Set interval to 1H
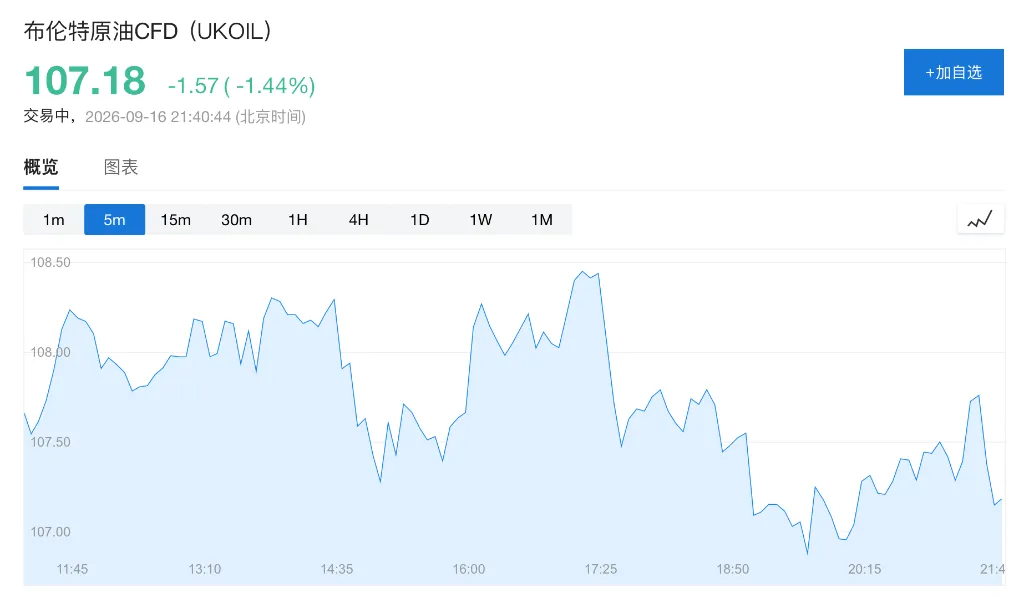Image resolution: width=1024 pixels, height=602 pixels. [x=298, y=219]
